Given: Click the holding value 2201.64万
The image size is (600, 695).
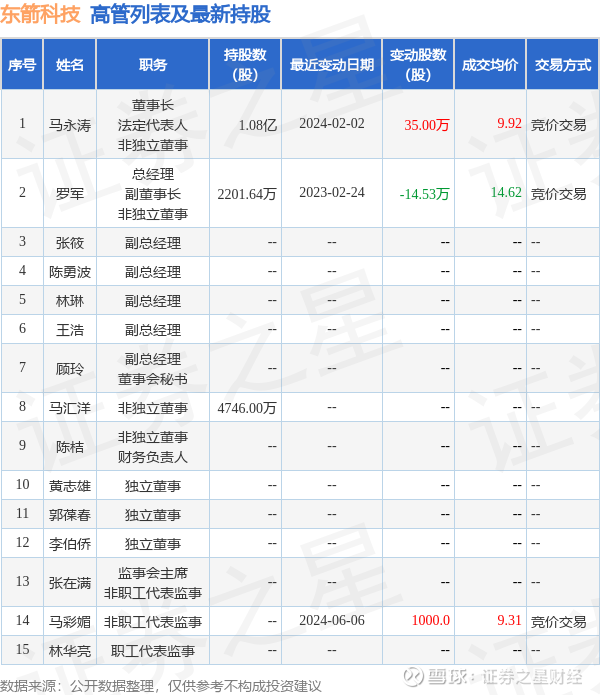Looking at the screenshot, I should [x=247, y=194].
